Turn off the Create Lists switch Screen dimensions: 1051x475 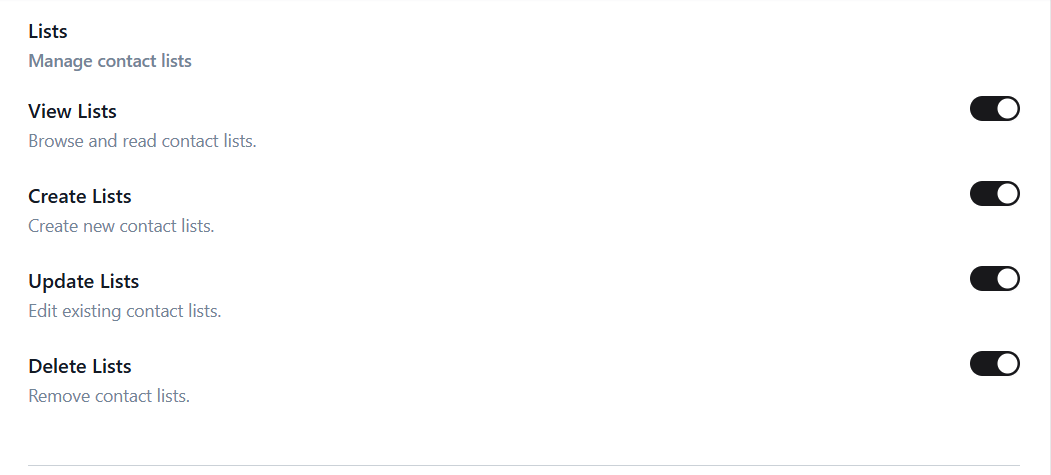coord(995,194)
